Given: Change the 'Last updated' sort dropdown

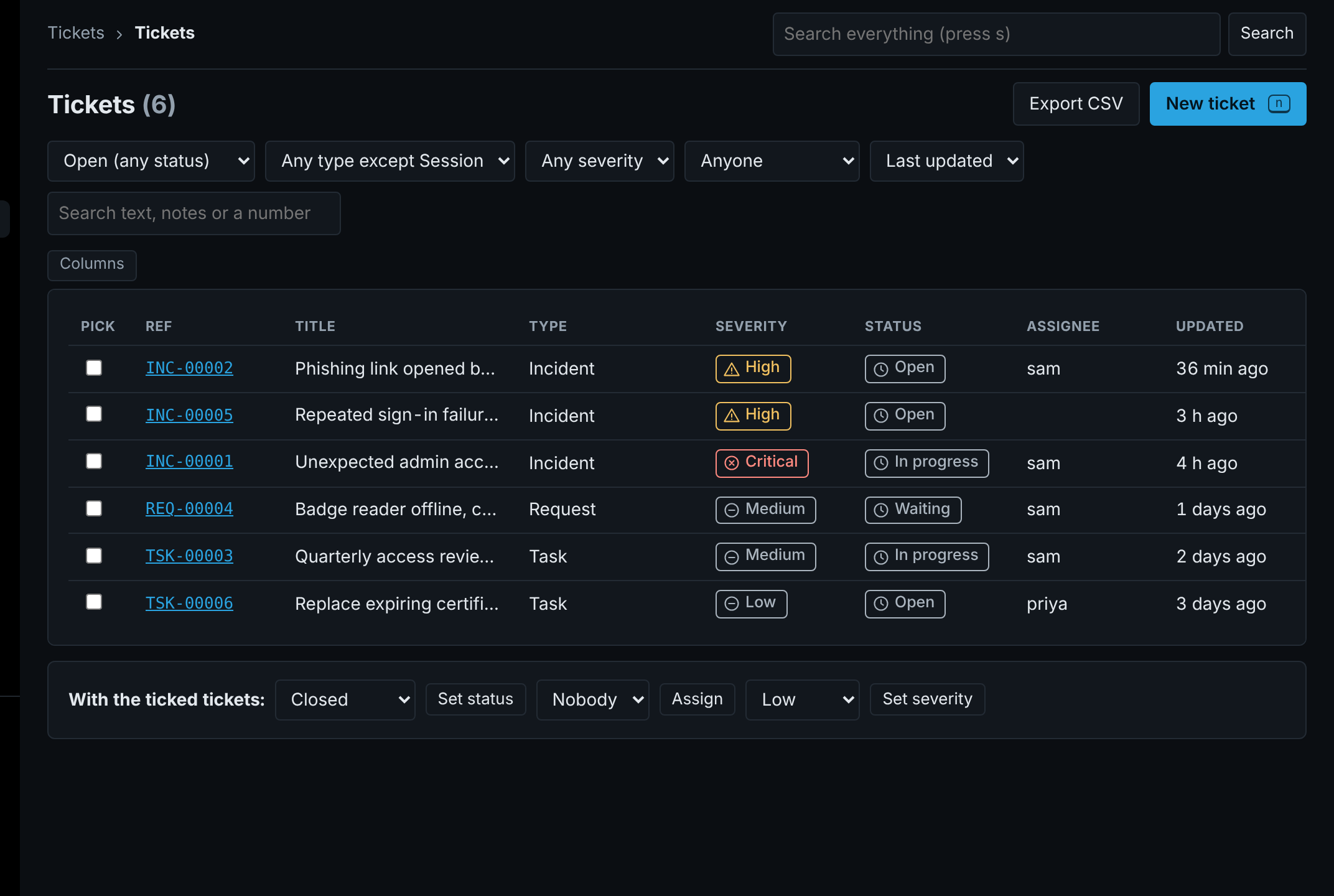Looking at the screenshot, I should pos(946,161).
